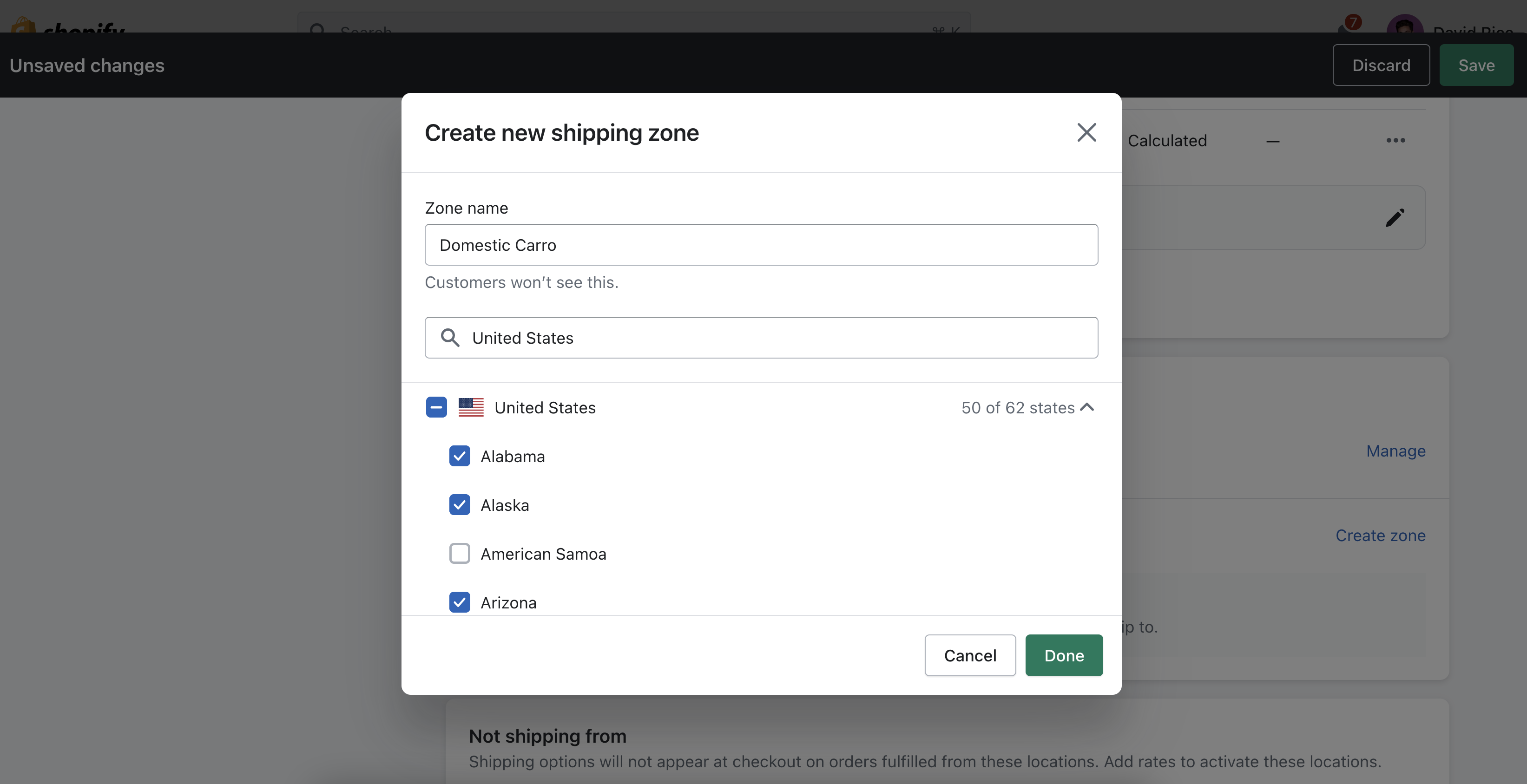Uncheck the Arizona checkbox
Viewport: 1527px width, 784px height.
[460, 602]
